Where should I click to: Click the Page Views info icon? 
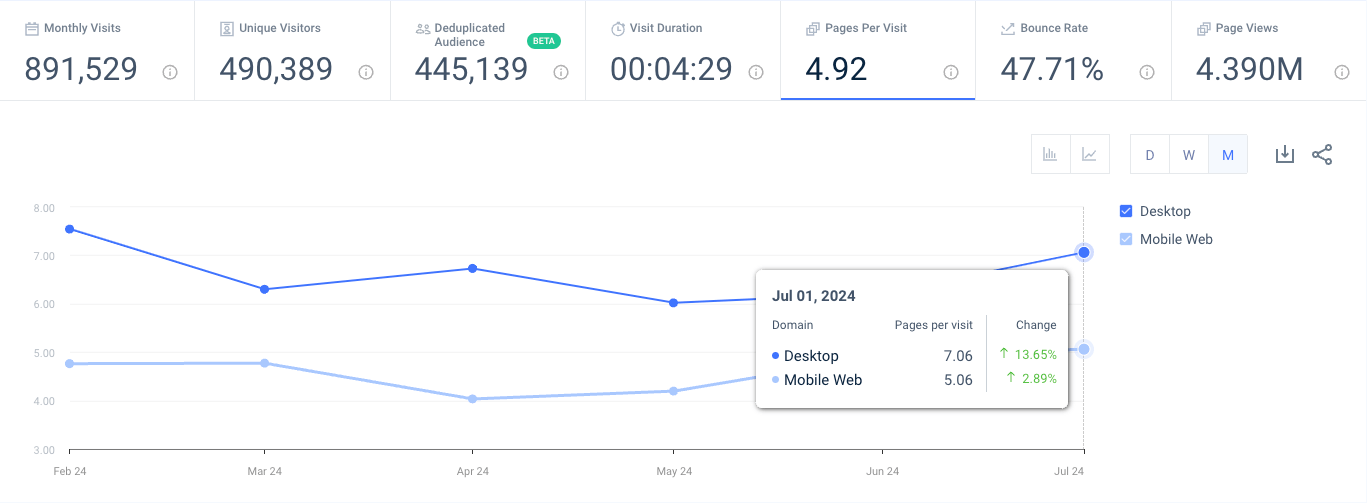coord(1342,72)
